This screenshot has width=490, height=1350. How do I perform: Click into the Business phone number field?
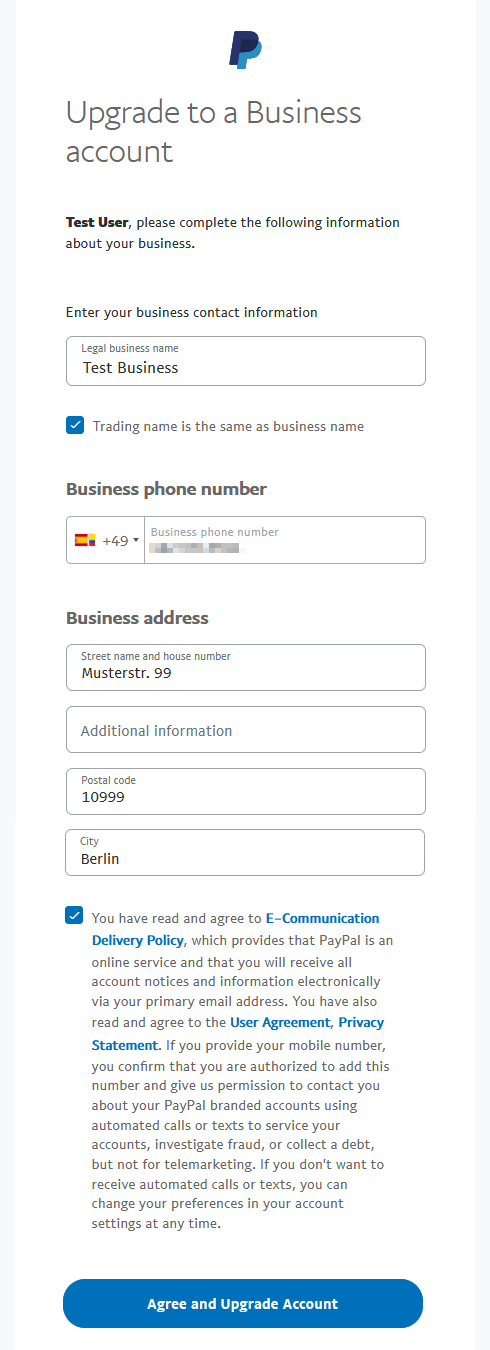pos(285,540)
